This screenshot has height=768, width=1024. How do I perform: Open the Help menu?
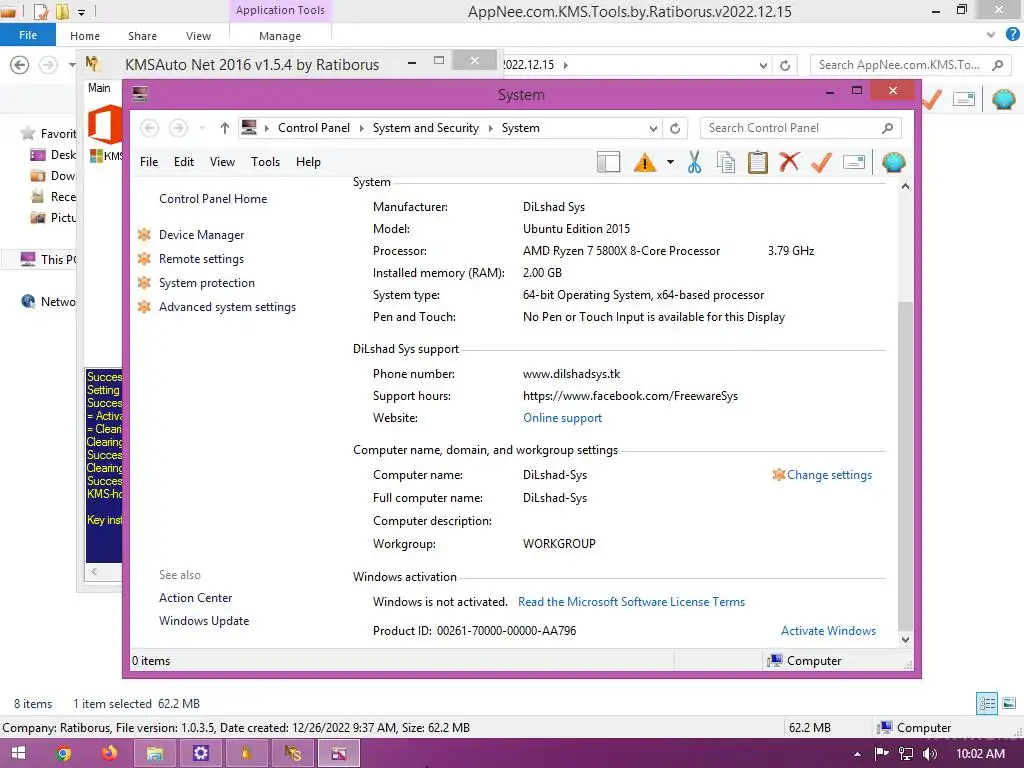pos(308,162)
